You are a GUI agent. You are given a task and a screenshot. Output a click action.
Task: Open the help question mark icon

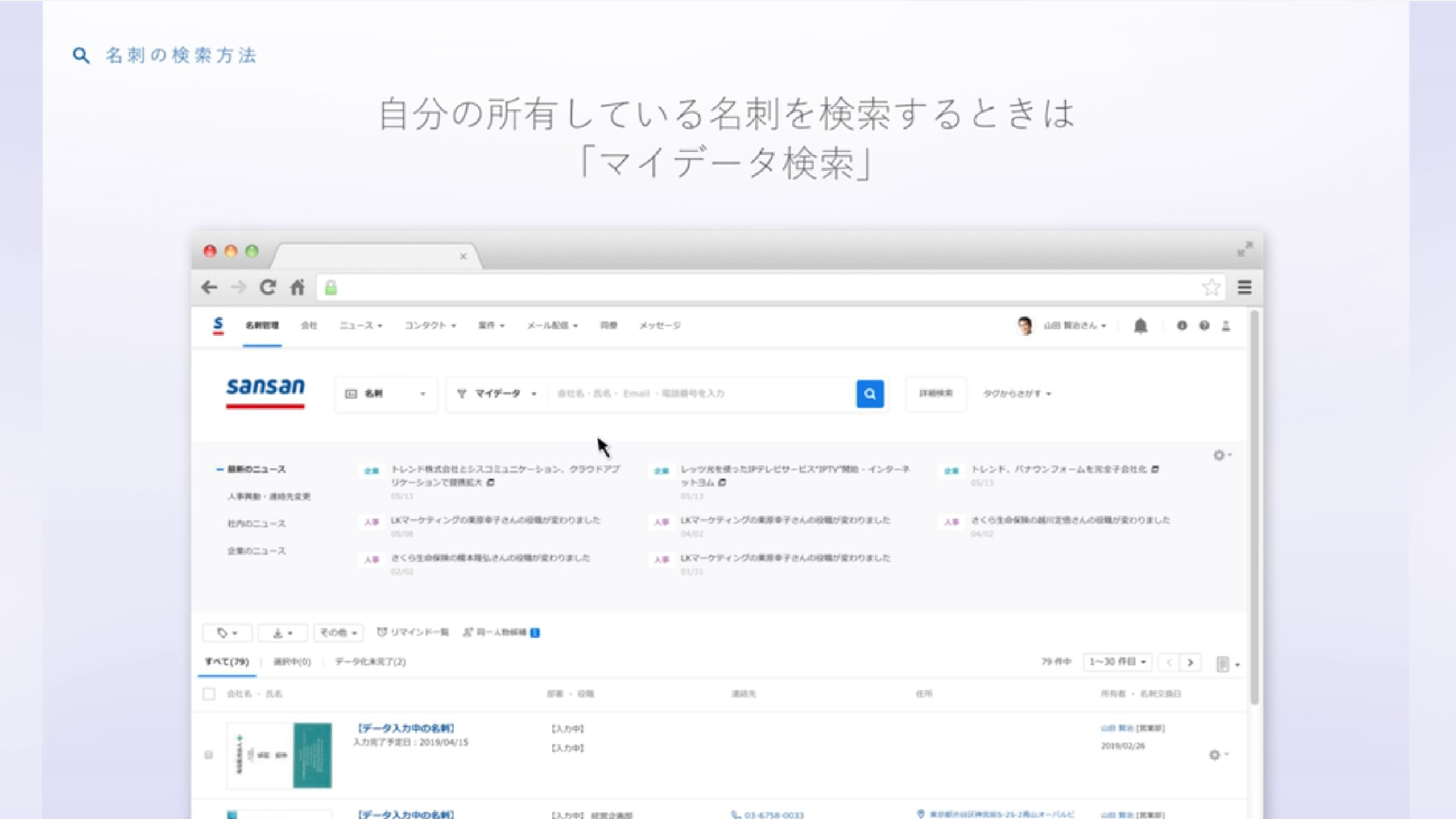point(1204,326)
